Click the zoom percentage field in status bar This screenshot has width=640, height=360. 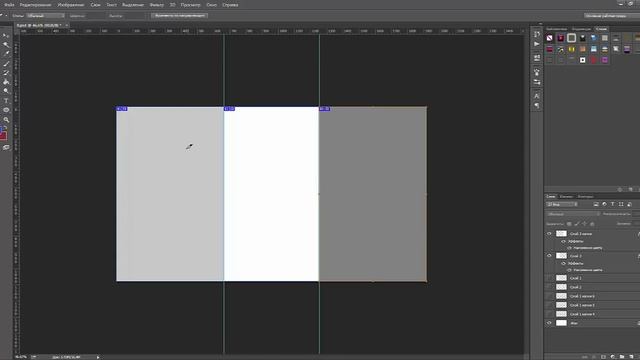pyautogui.click(x=21, y=357)
